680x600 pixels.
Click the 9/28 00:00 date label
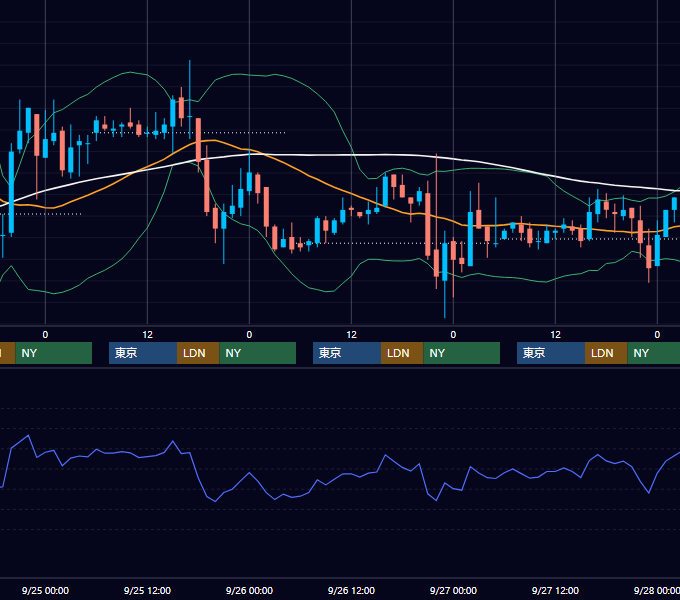[x=657, y=590]
